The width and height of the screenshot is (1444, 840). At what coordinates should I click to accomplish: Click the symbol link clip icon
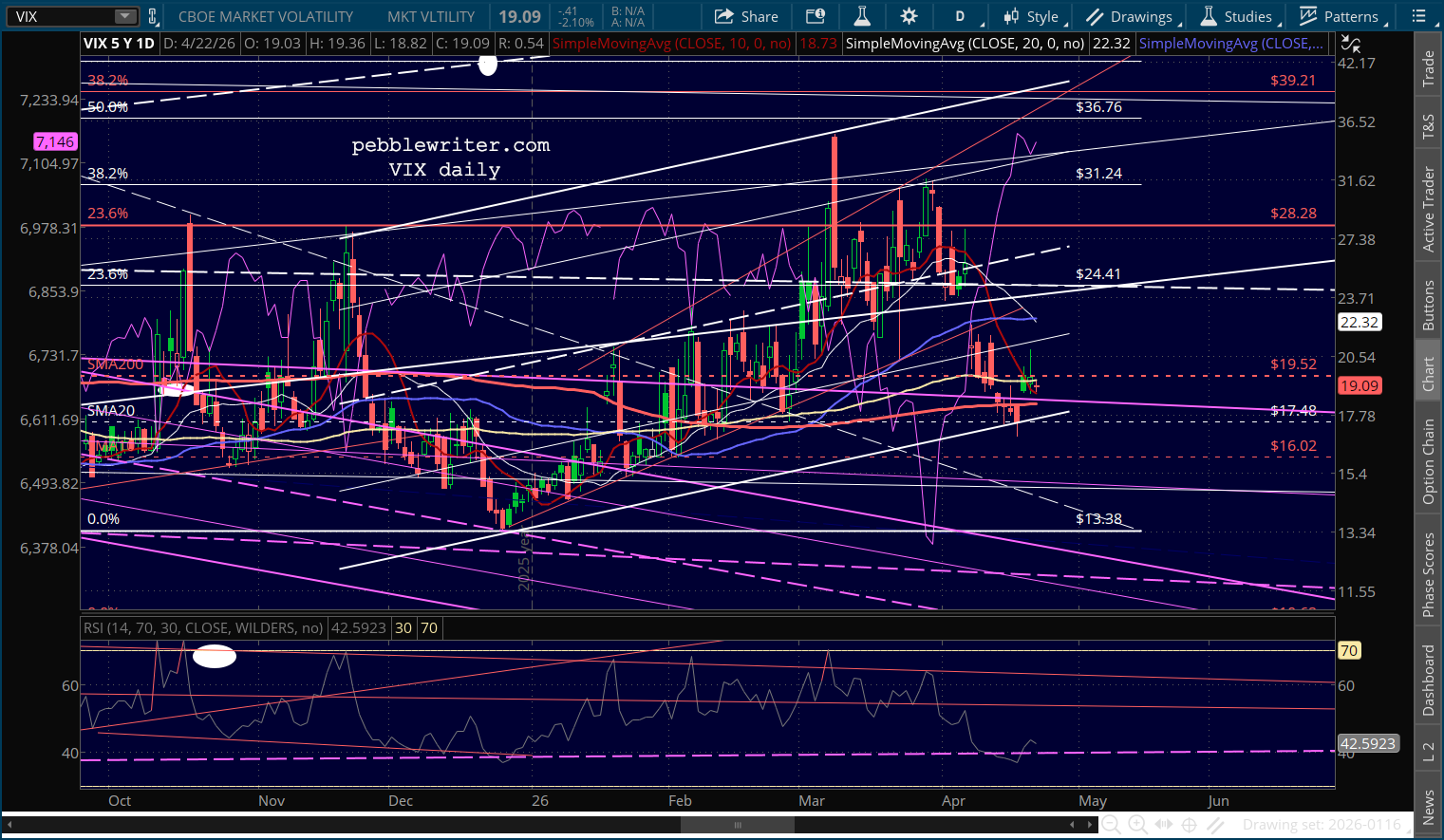(x=153, y=16)
